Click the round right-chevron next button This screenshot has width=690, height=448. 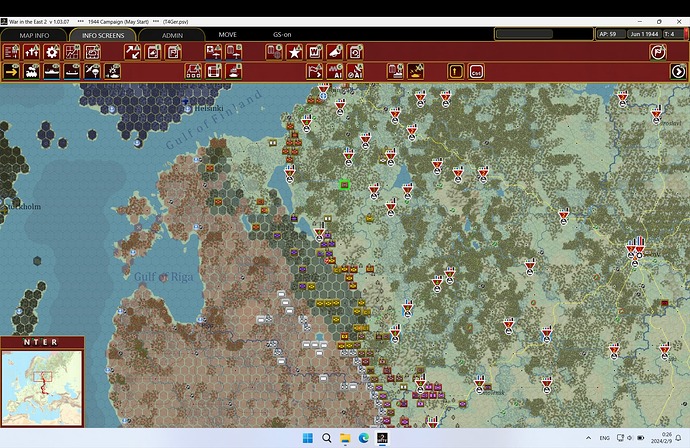(678, 71)
